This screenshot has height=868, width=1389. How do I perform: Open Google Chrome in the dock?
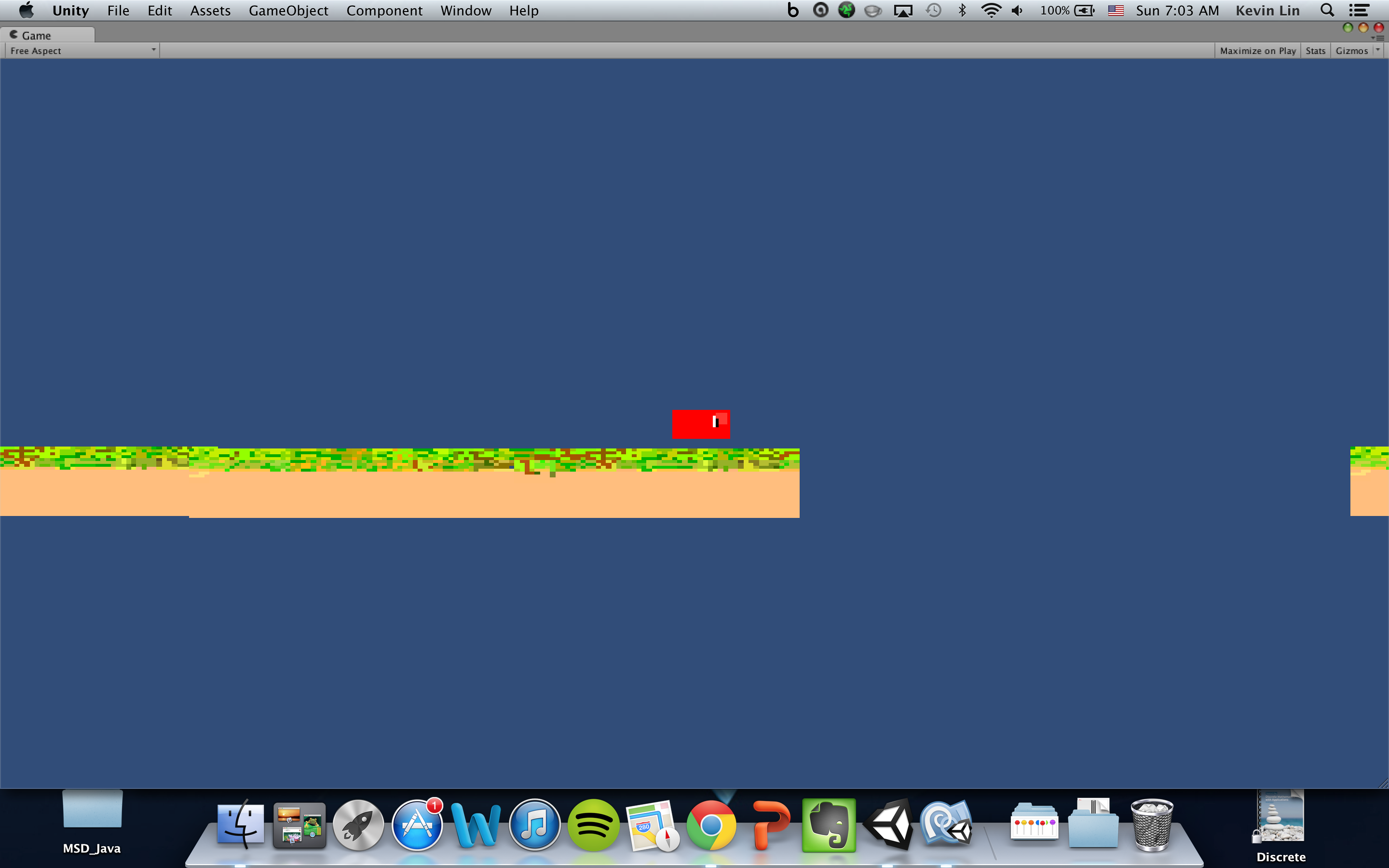(711, 825)
